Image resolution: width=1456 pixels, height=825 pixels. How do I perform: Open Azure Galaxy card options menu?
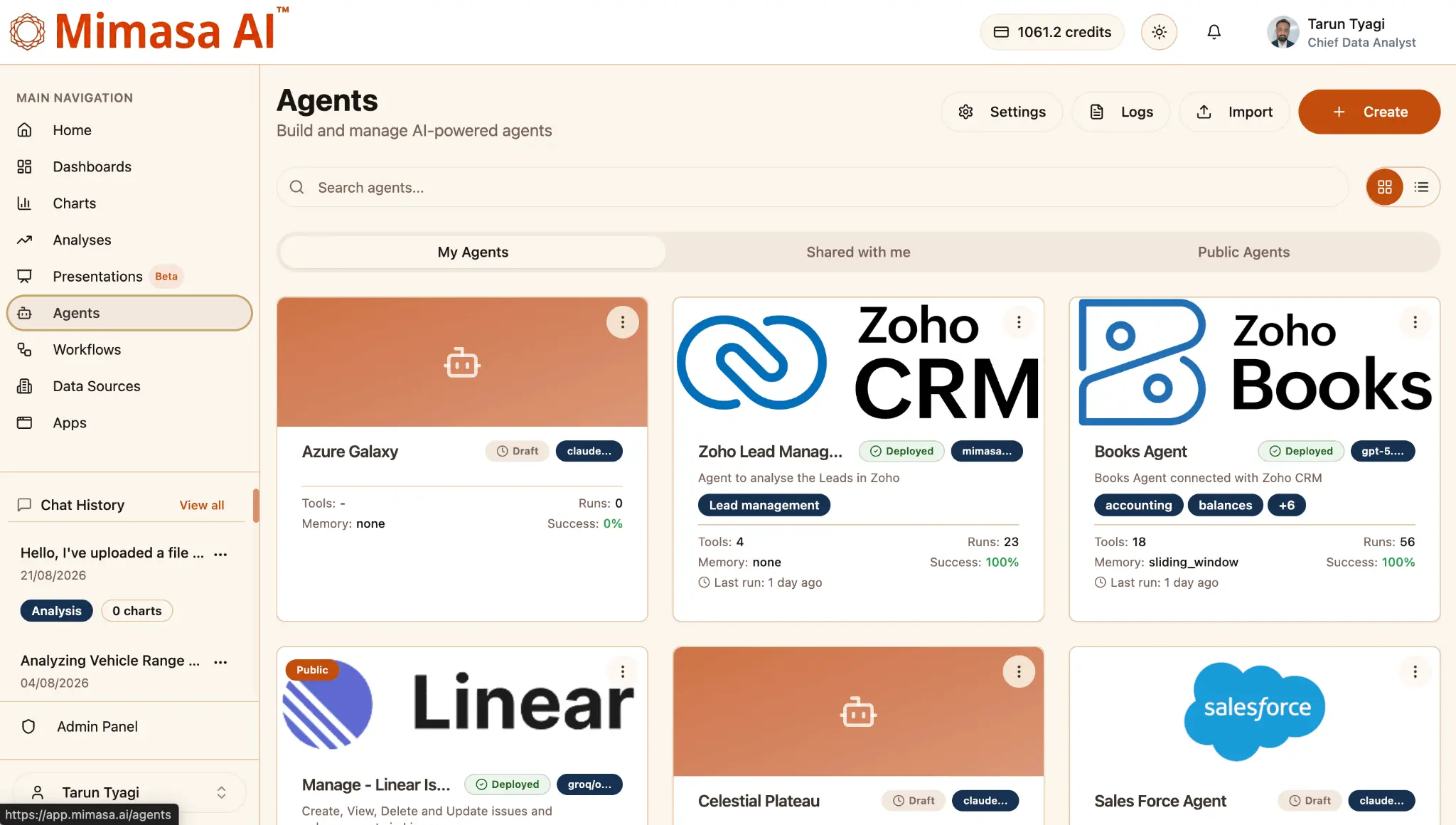tap(623, 322)
